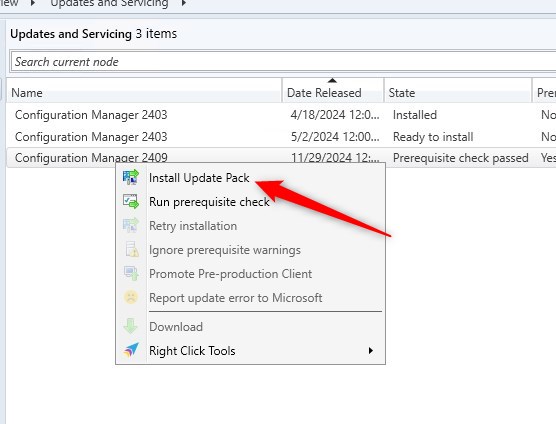Image resolution: width=556 pixels, height=424 pixels.
Task: Click the Install Update Pack icon
Action: pos(131,178)
